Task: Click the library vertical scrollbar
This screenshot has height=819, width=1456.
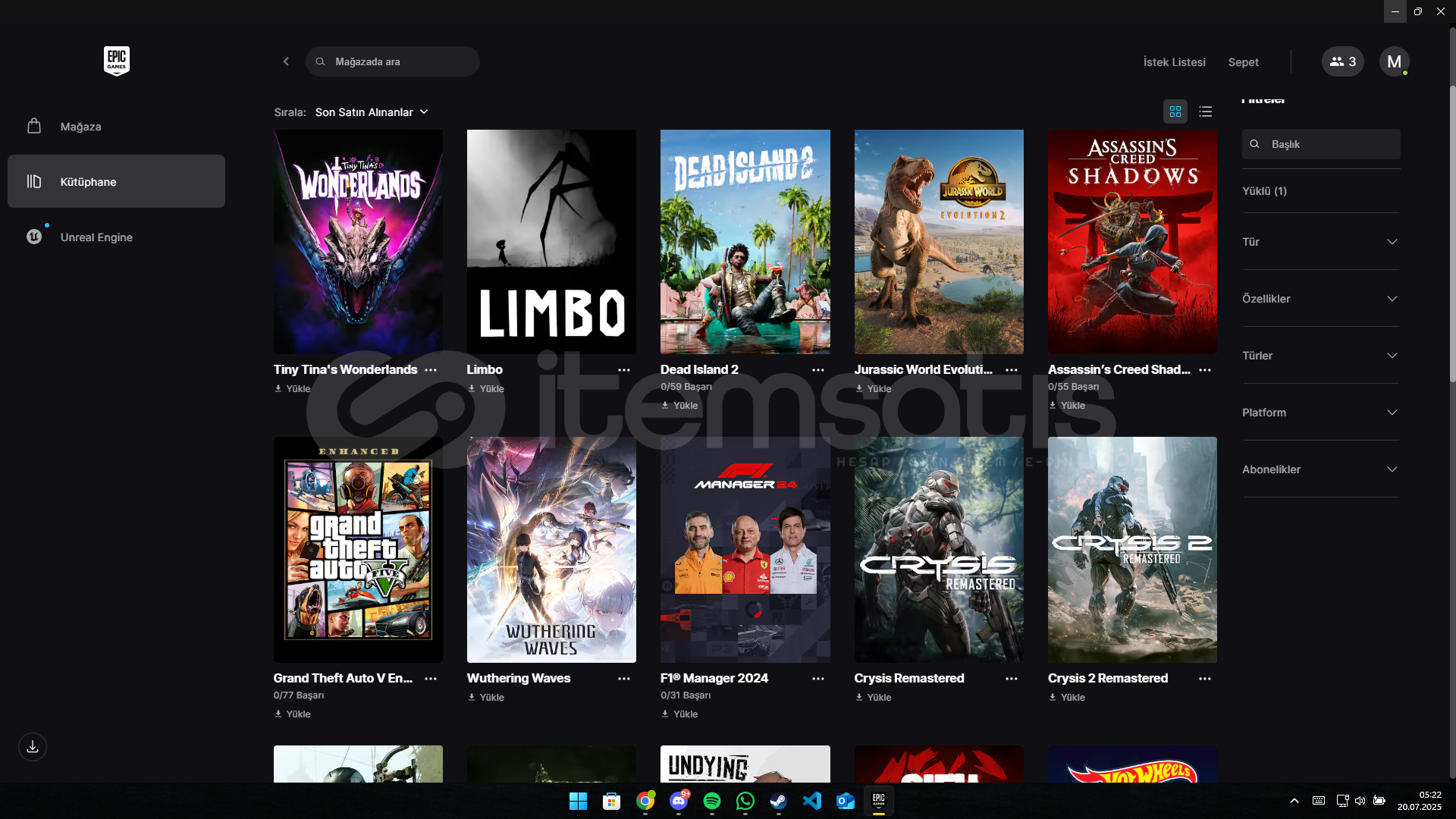Action: click(x=1452, y=235)
